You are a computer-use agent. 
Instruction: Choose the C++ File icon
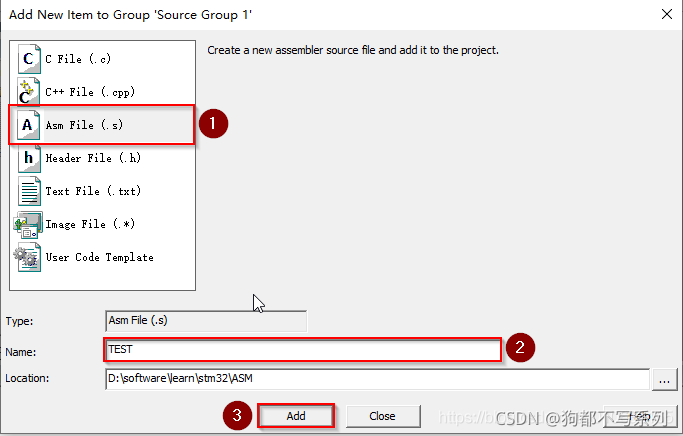(29, 91)
